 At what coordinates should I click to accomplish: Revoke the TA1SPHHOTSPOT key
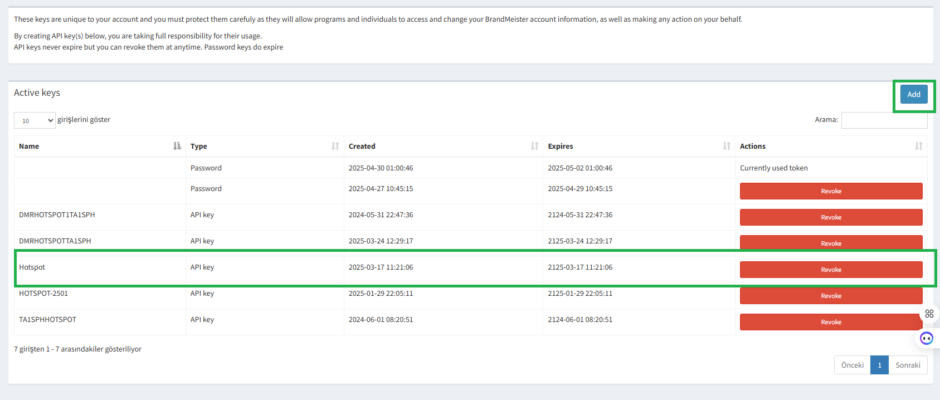pos(831,322)
